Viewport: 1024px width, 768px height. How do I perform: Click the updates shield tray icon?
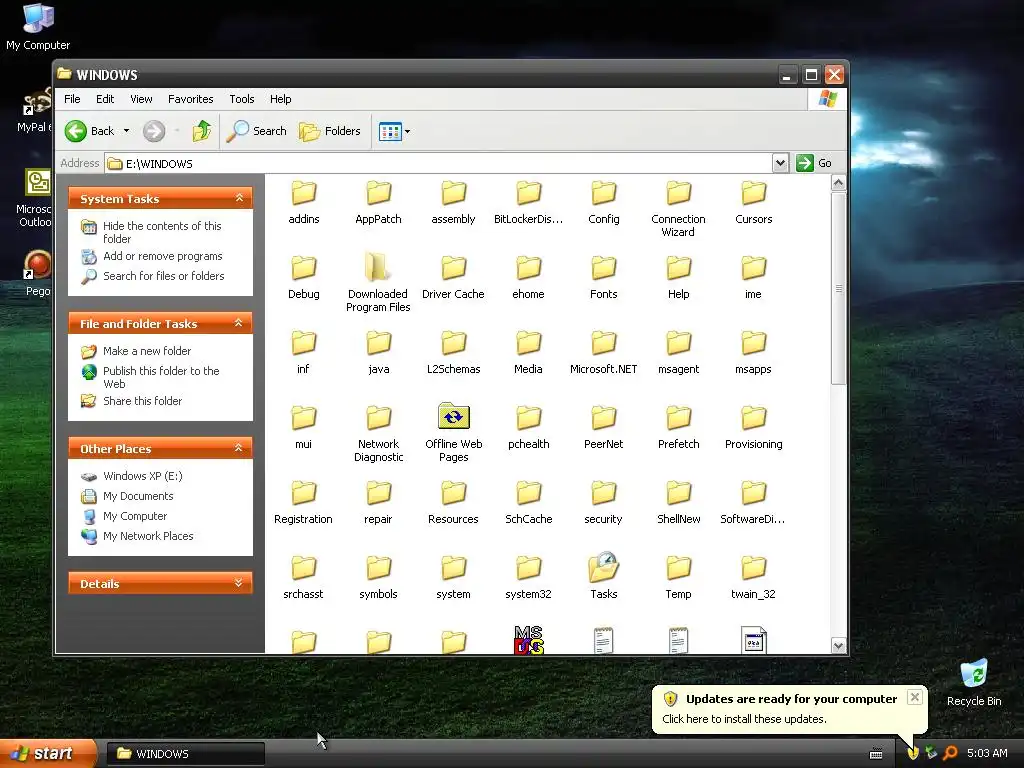[913, 753]
